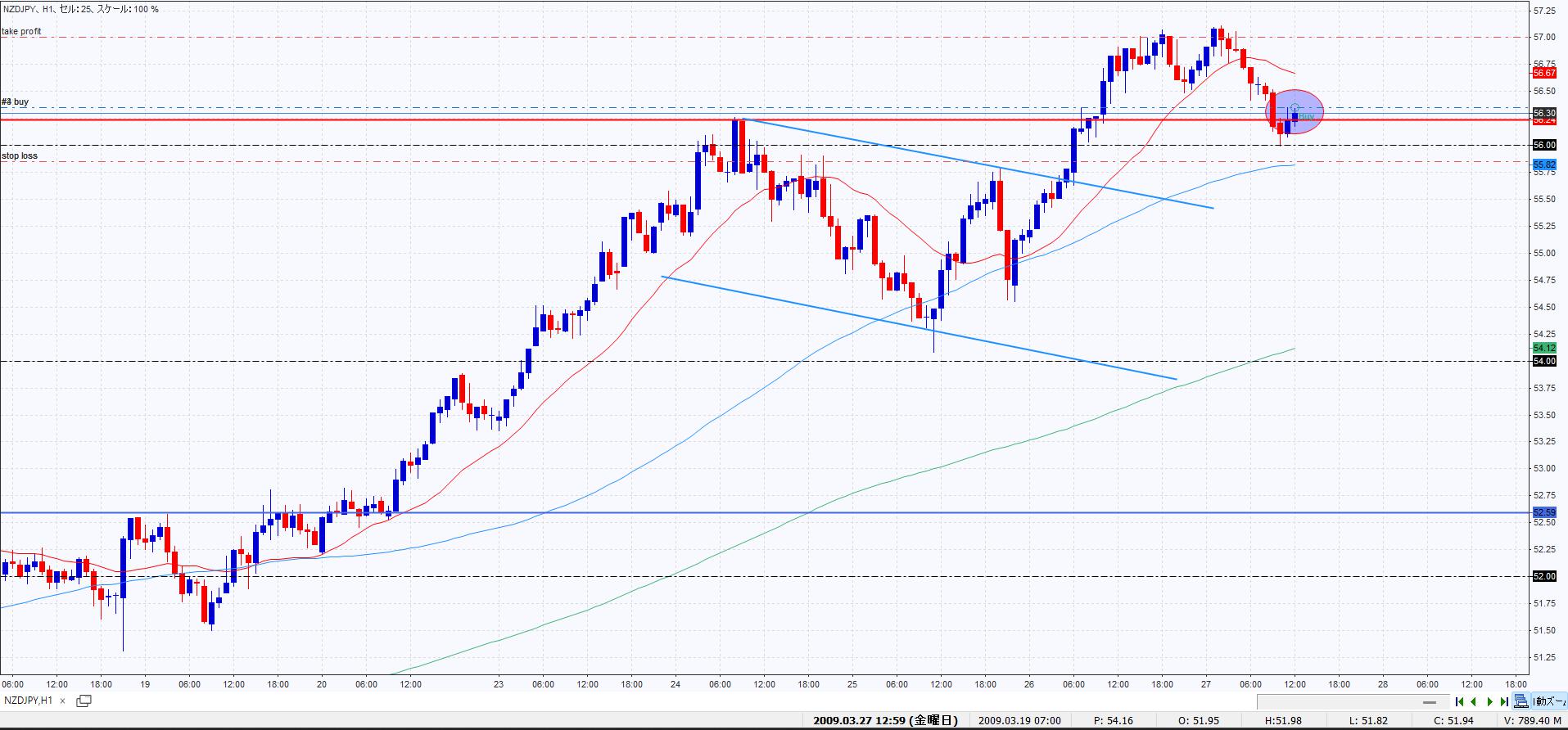Toggle the auto zoom button

1549,701
